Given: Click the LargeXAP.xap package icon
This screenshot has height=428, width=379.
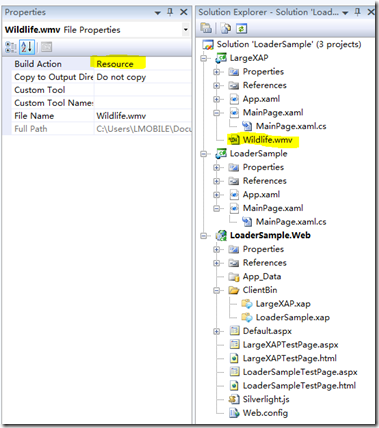Looking at the screenshot, I should (x=247, y=304).
